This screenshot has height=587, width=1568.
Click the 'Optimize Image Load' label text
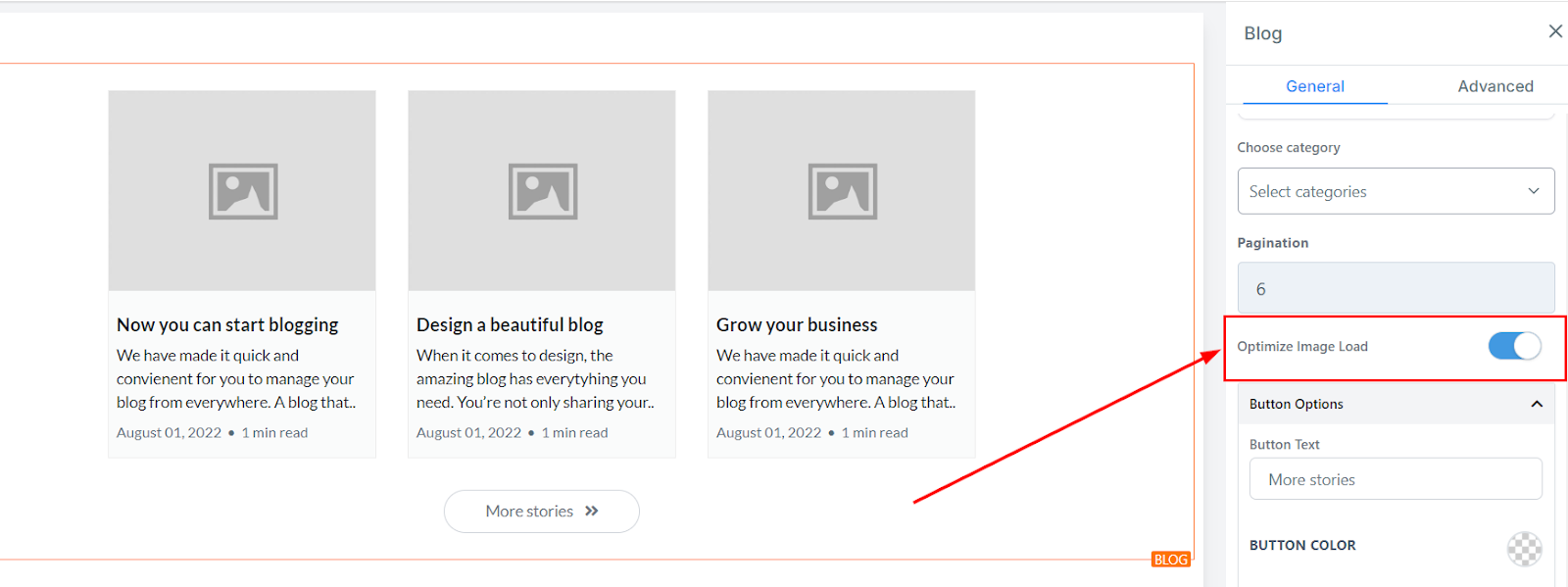(x=1302, y=346)
